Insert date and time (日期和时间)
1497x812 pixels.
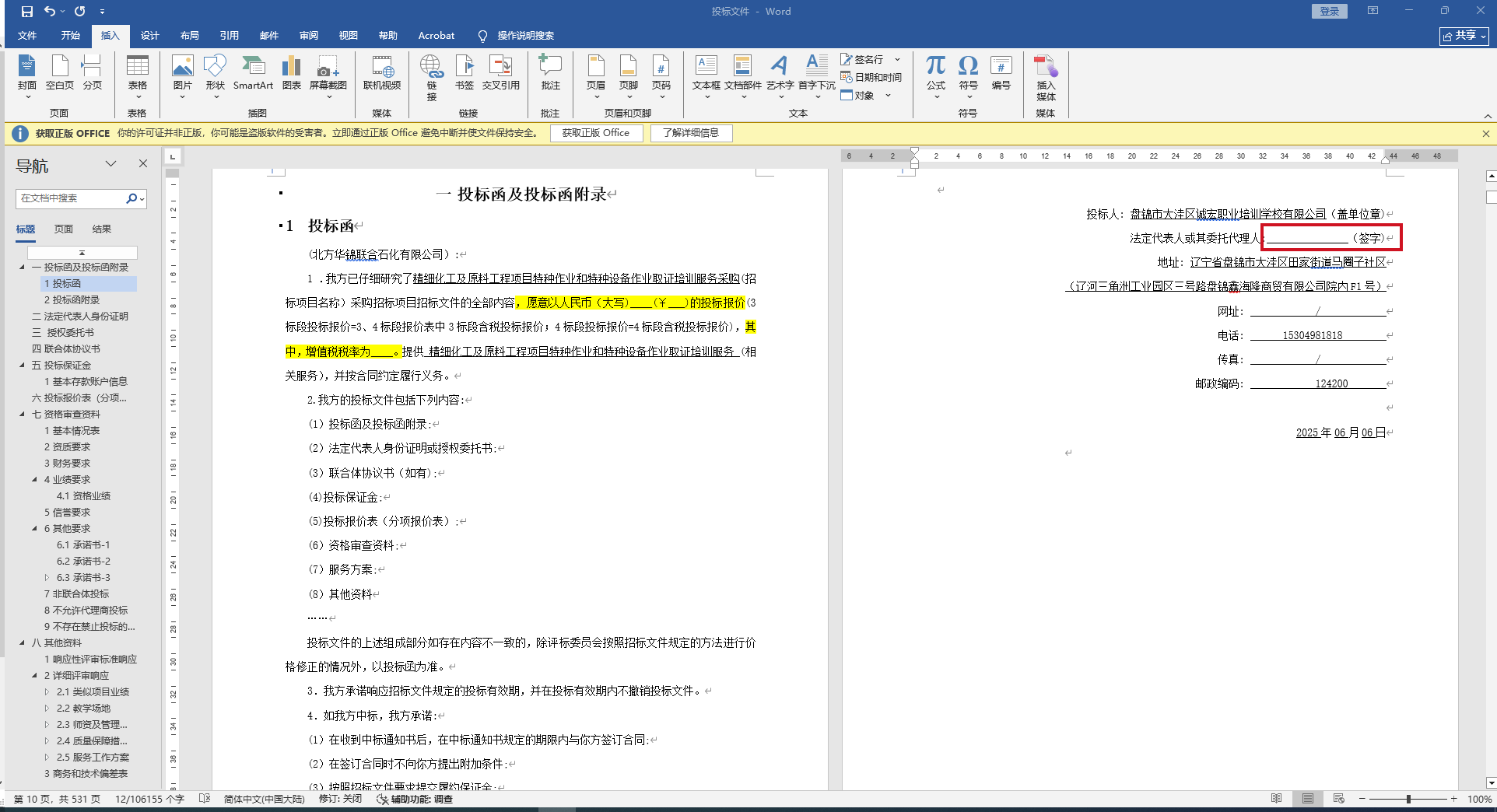point(871,77)
